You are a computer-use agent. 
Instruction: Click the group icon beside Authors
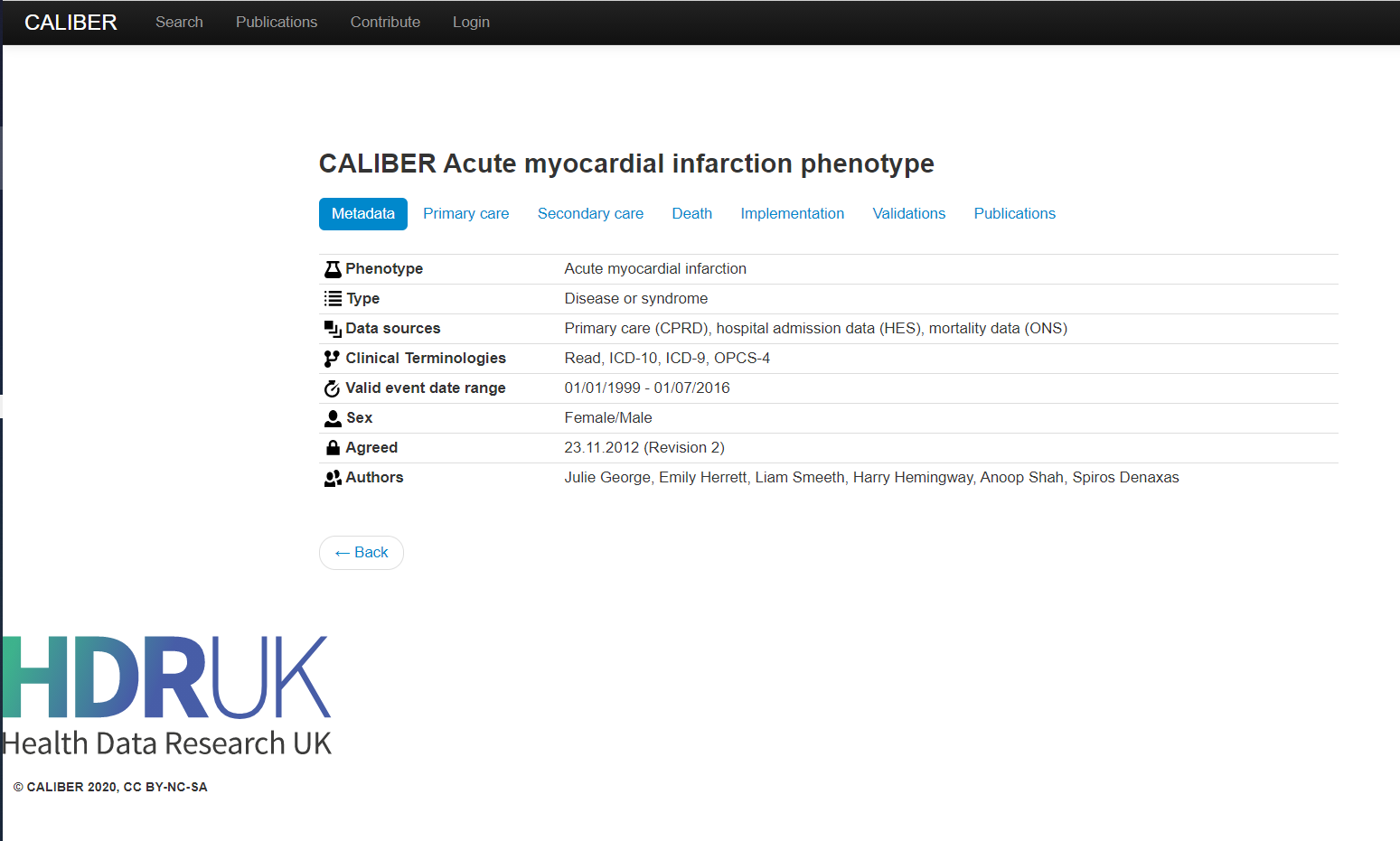pyautogui.click(x=333, y=478)
